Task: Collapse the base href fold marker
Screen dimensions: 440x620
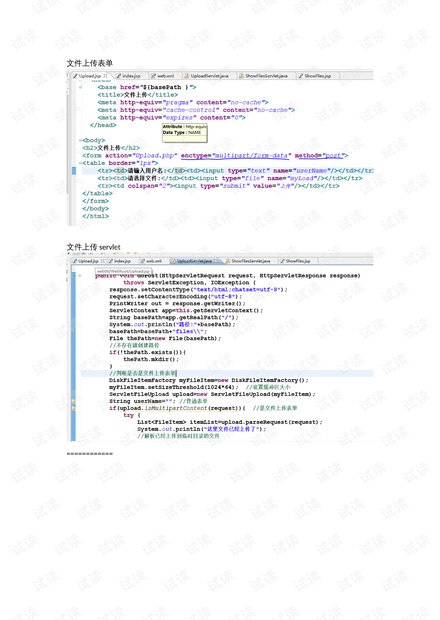Action: (x=81, y=87)
